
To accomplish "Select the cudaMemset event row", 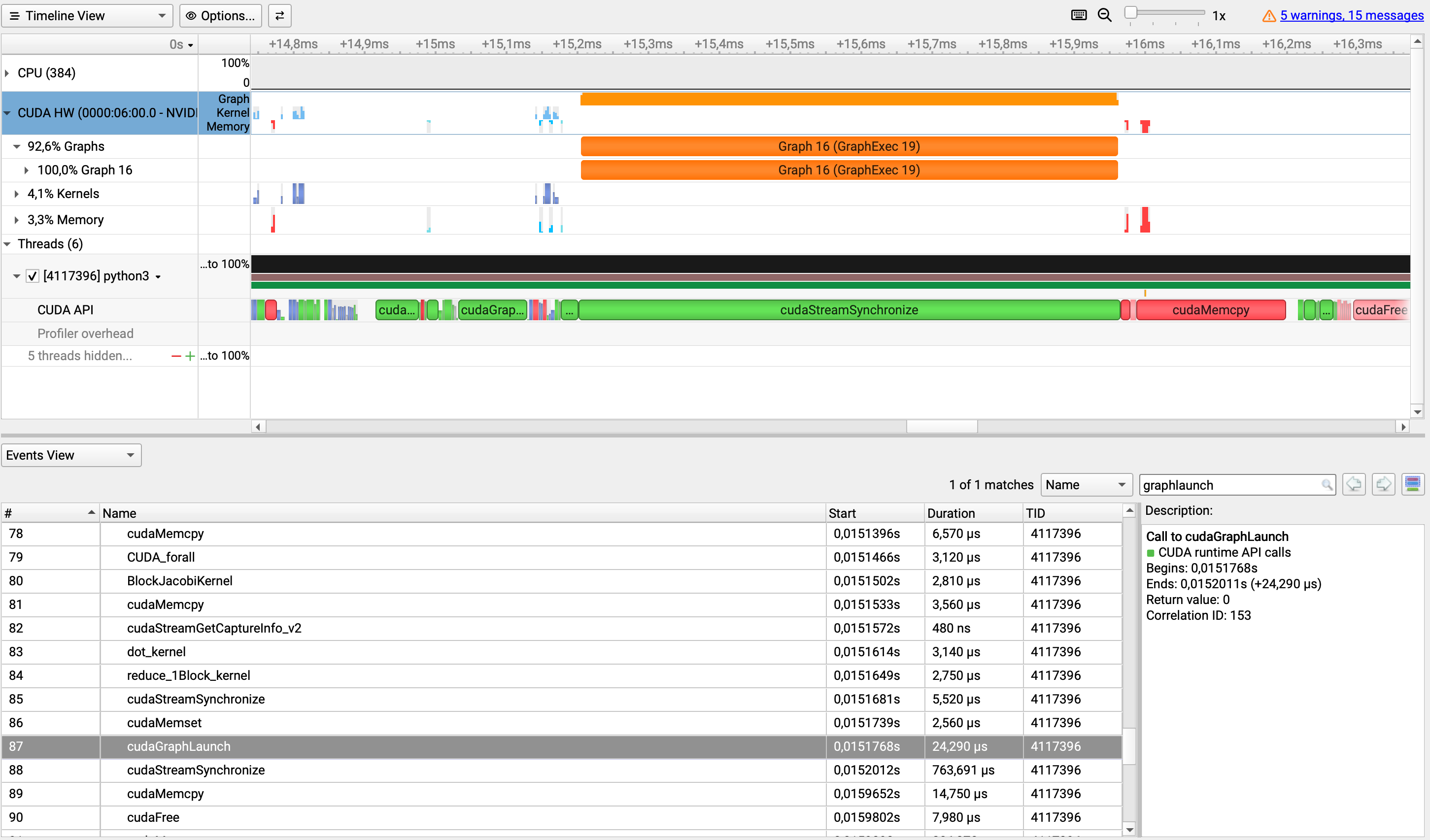I will pyautogui.click(x=561, y=723).
